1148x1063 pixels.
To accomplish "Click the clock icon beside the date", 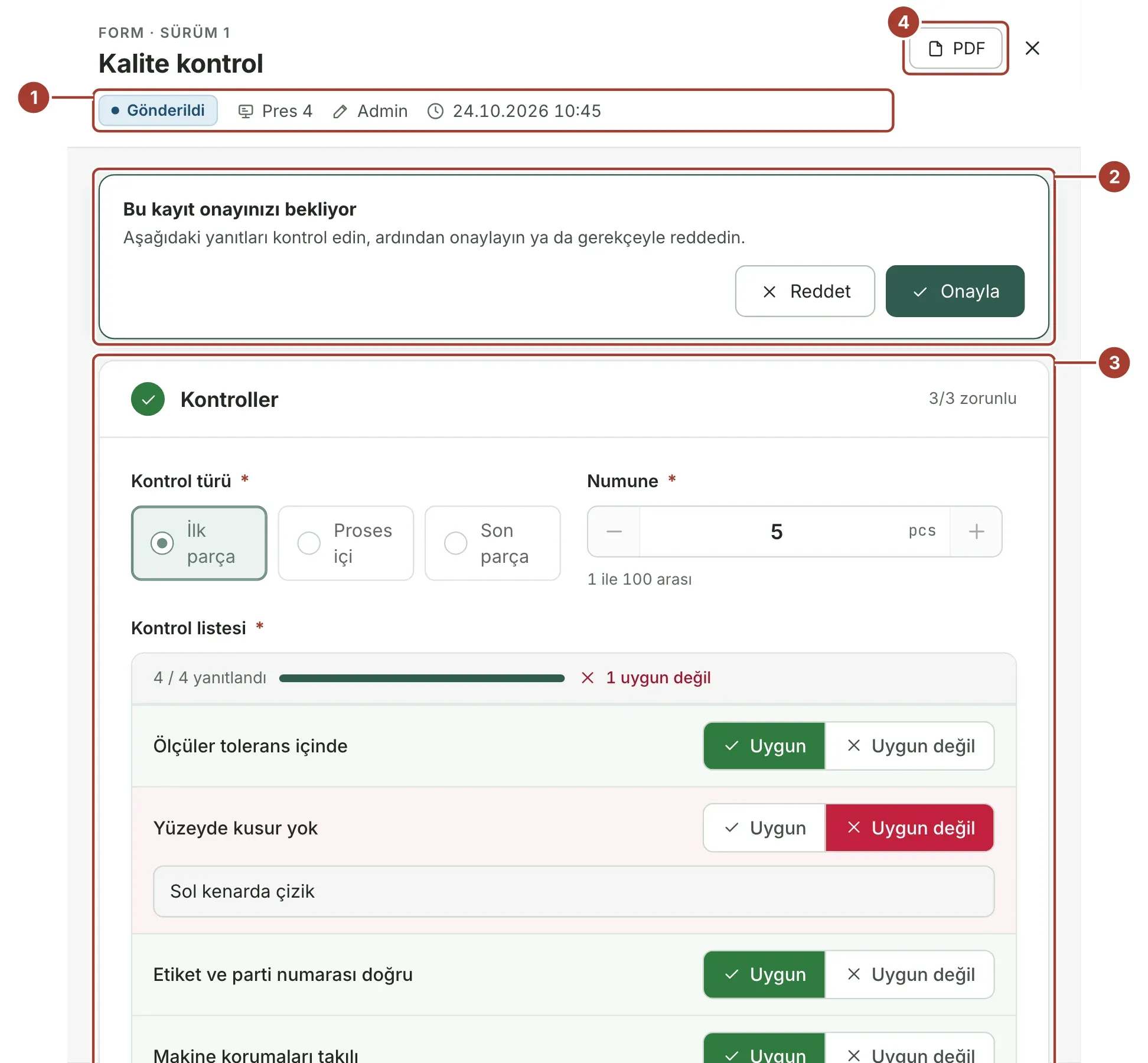I will (435, 111).
